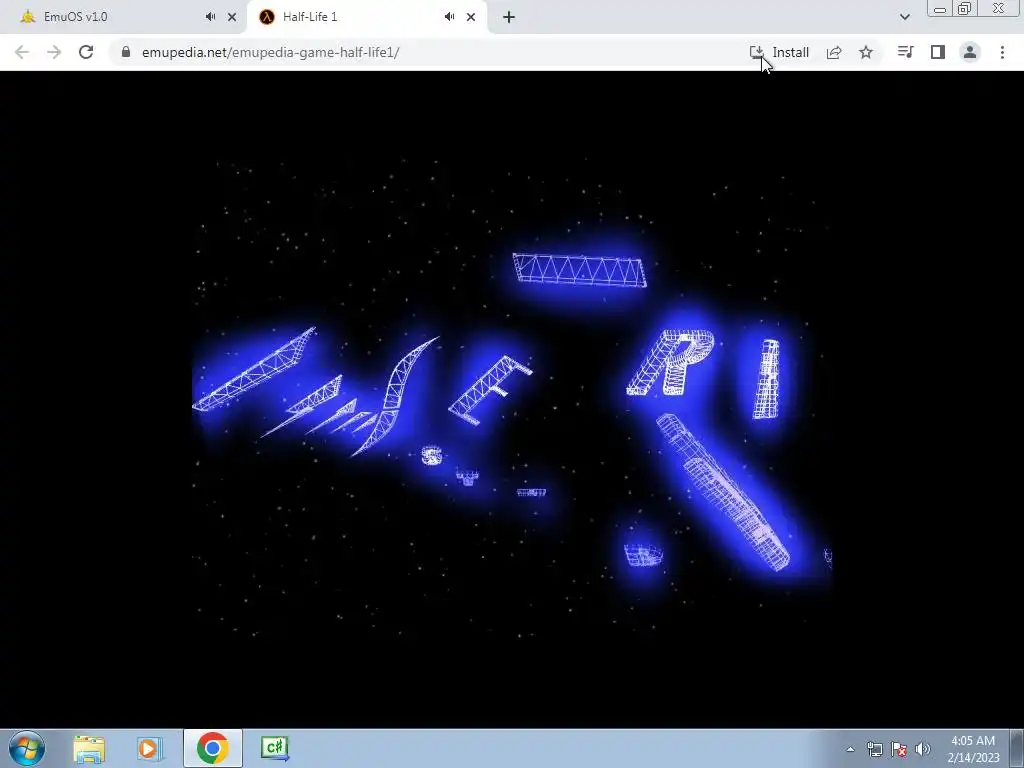
Task: Launch Windows Media Player from taskbar
Action: click(x=148, y=749)
